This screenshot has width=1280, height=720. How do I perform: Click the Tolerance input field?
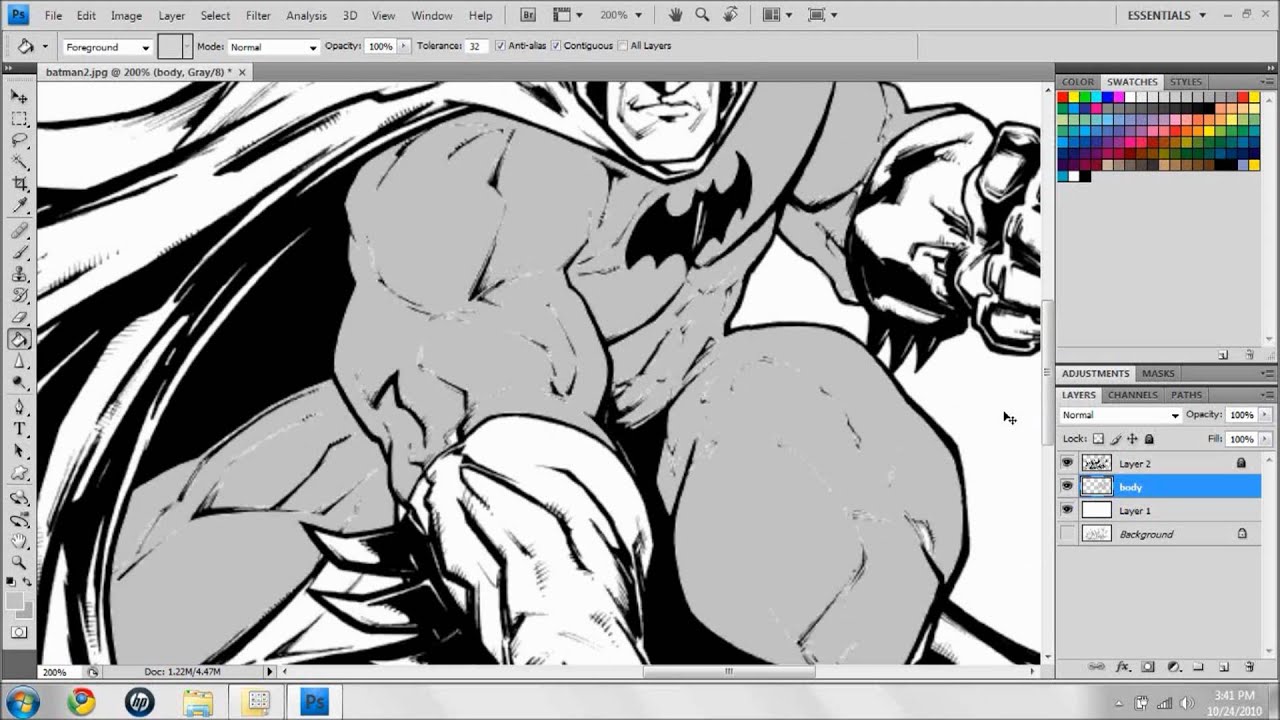click(475, 47)
